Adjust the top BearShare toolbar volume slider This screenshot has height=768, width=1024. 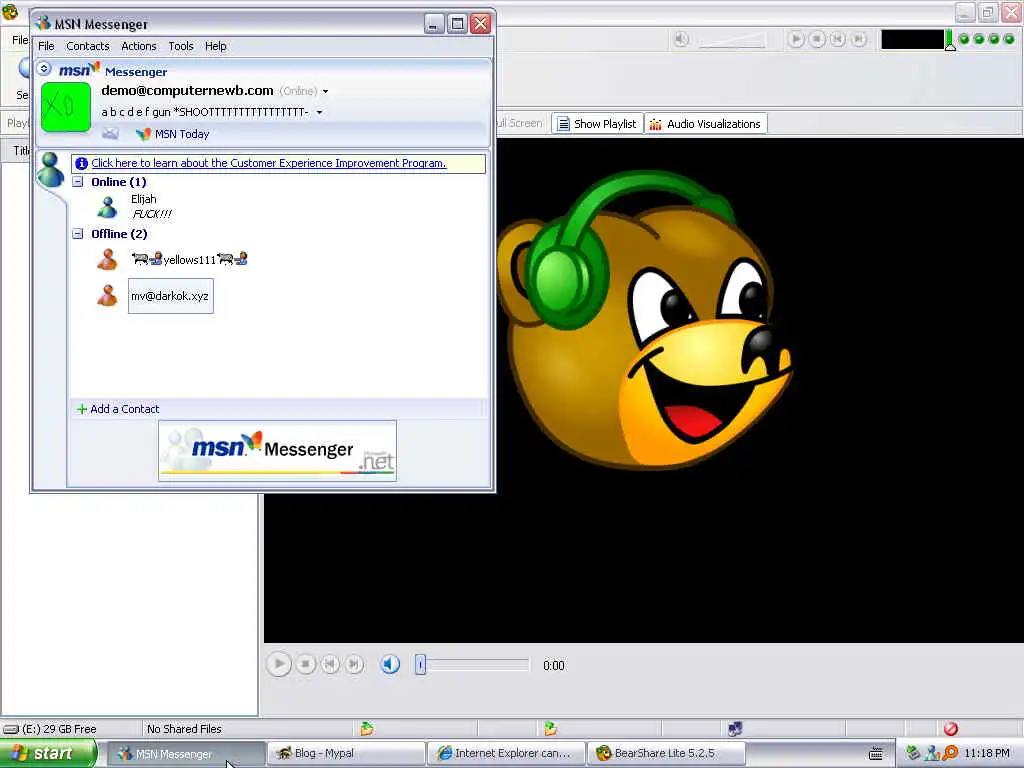coord(731,40)
